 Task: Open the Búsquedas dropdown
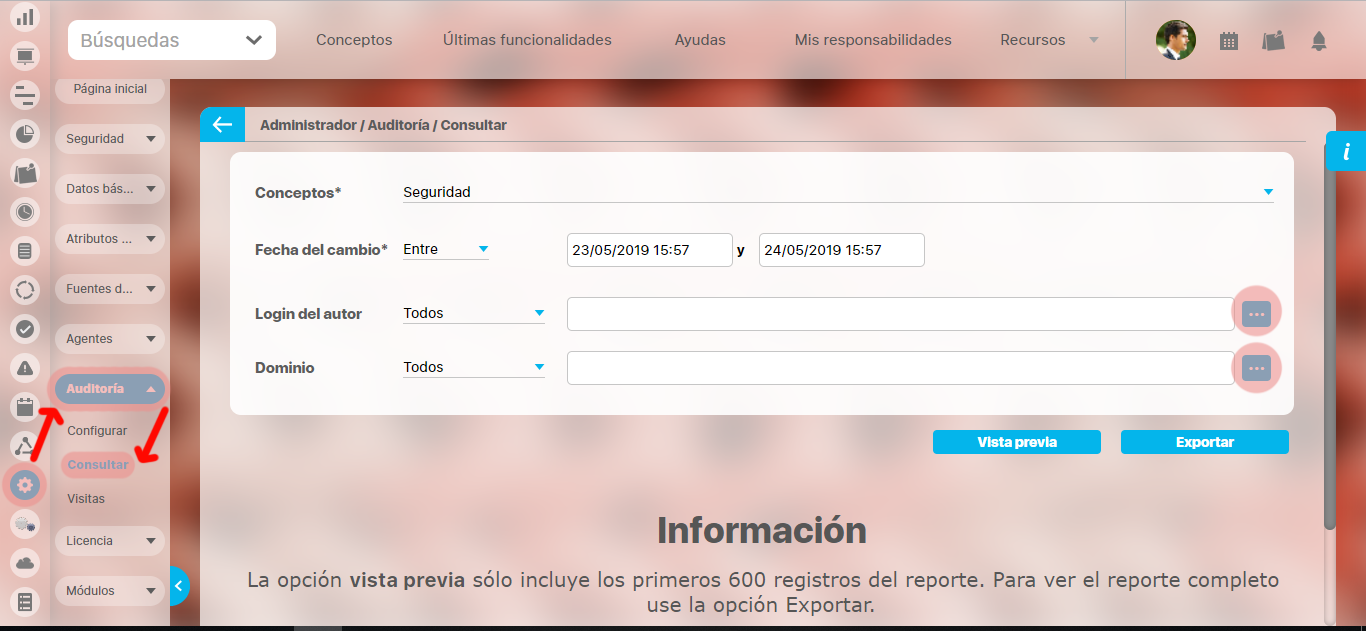coord(172,41)
